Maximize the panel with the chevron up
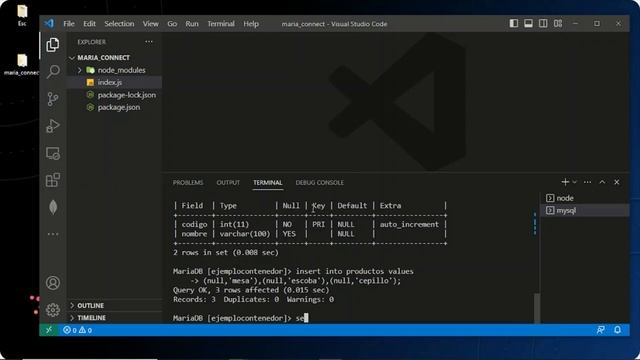Image resolution: width=640 pixels, height=360 pixels. point(602,182)
